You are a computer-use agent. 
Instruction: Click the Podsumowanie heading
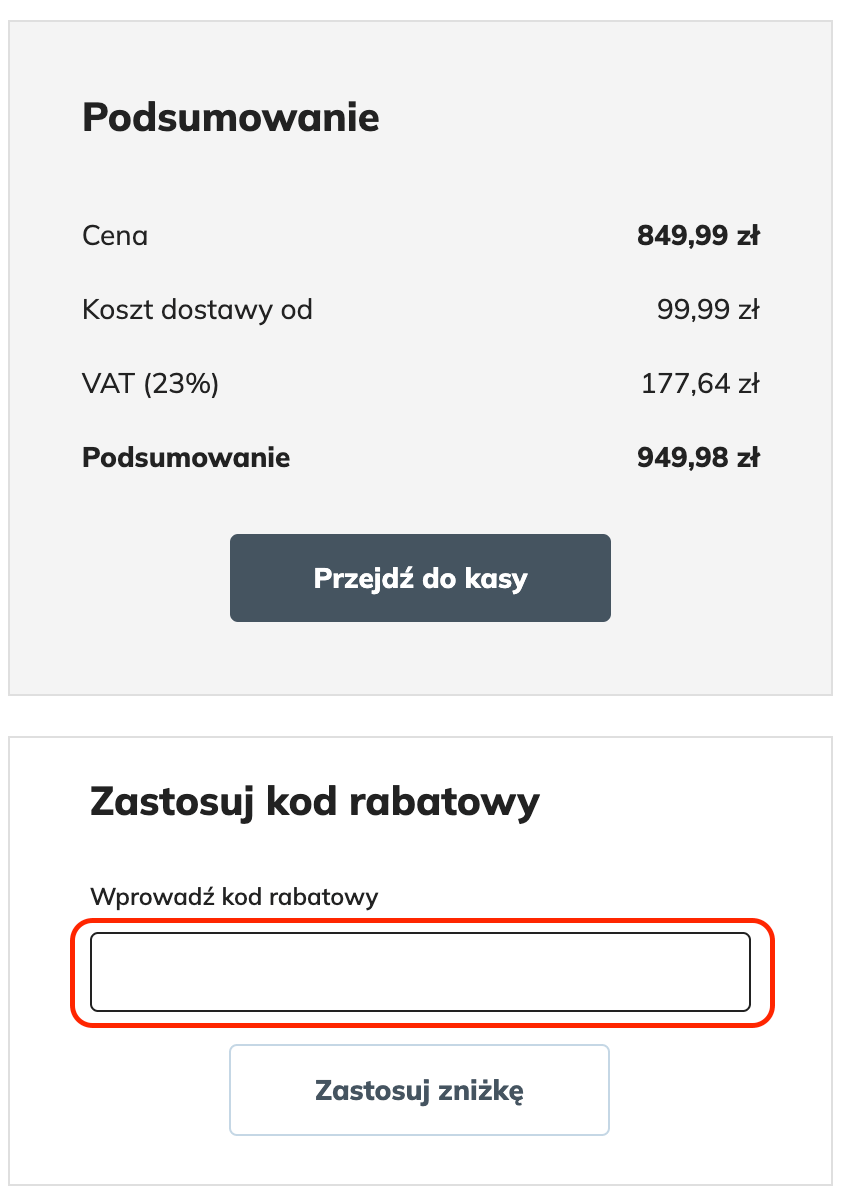pos(231,117)
